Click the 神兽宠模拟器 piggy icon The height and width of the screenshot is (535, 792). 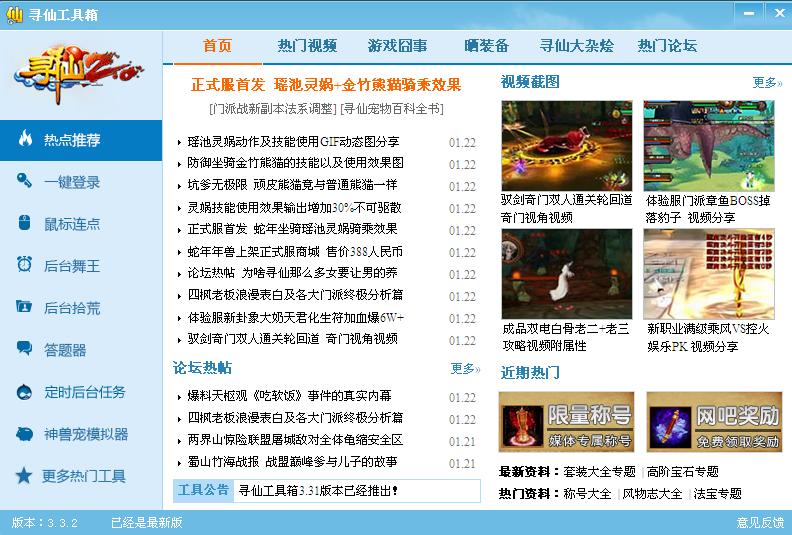24,433
